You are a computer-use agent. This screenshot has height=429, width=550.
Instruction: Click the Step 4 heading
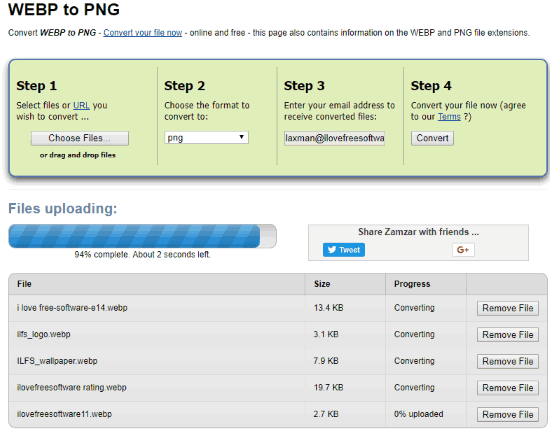point(431,86)
